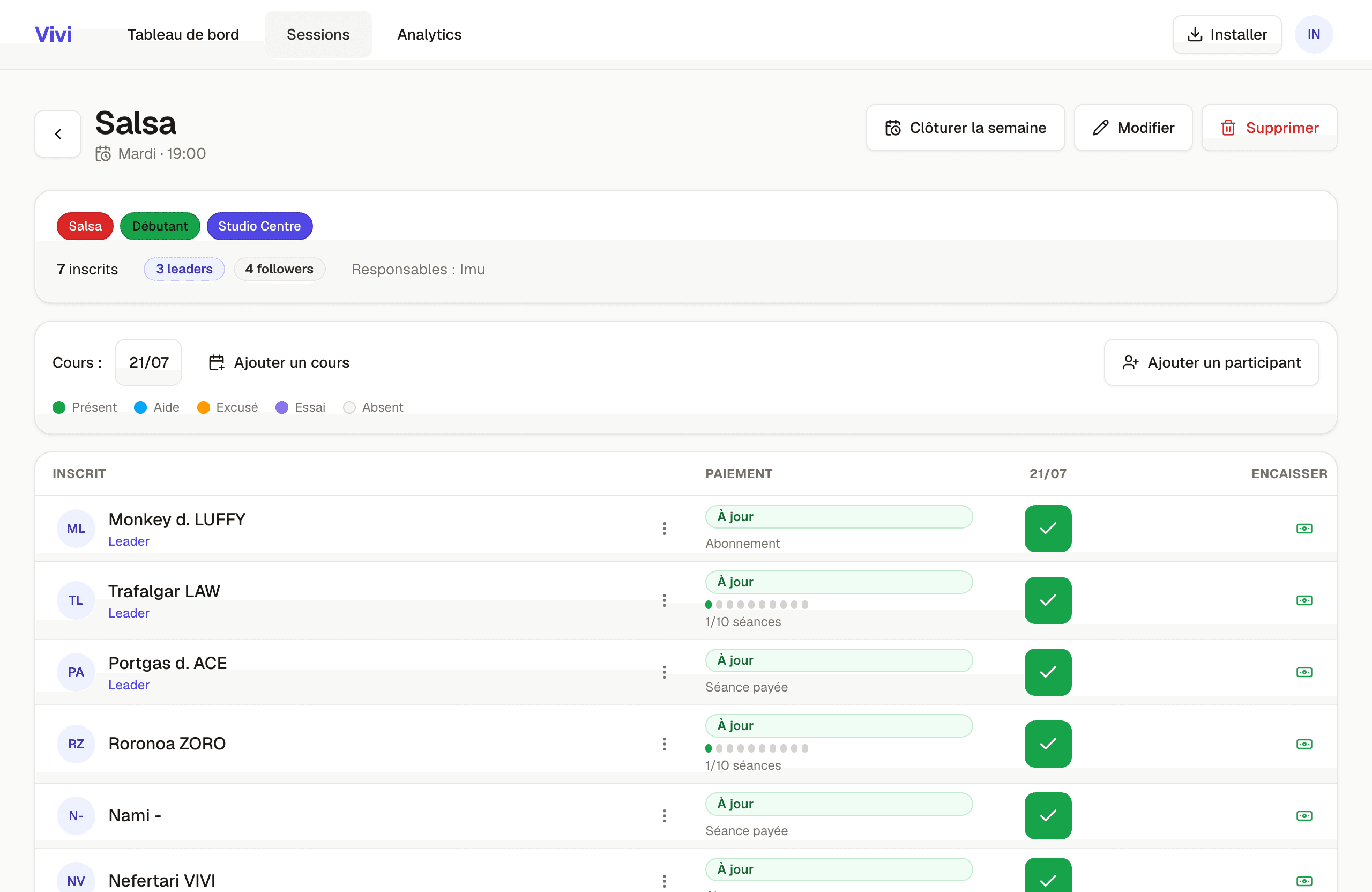Click the Absent legend circle
The height and width of the screenshot is (892, 1372).
click(x=349, y=407)
